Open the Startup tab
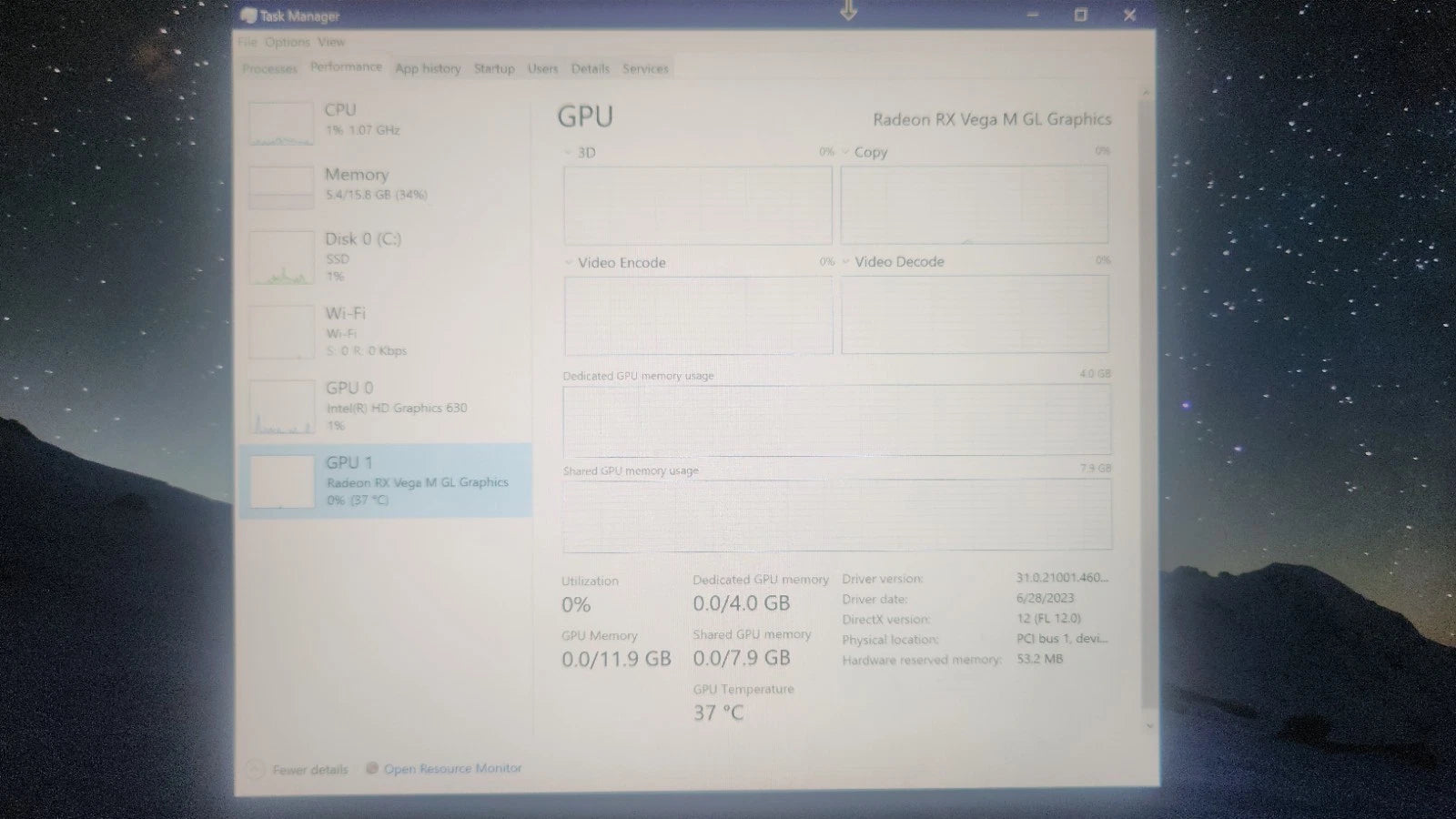 click(x=494, y=68)
